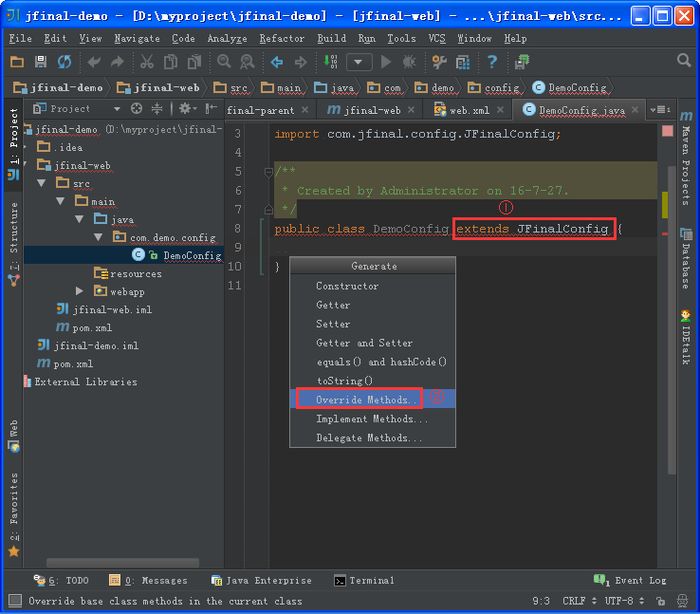Change UTF-8 file encoding

coord(624,601)
